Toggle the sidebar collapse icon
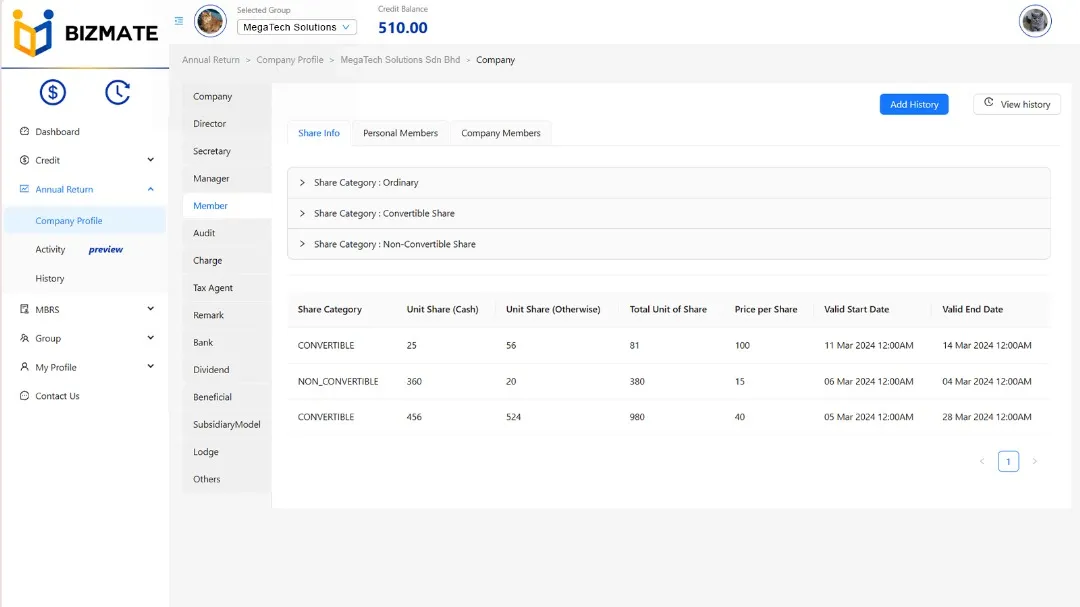Viewport: 1080px width, 607px height. pyautogui.click(x=179, y=21)
